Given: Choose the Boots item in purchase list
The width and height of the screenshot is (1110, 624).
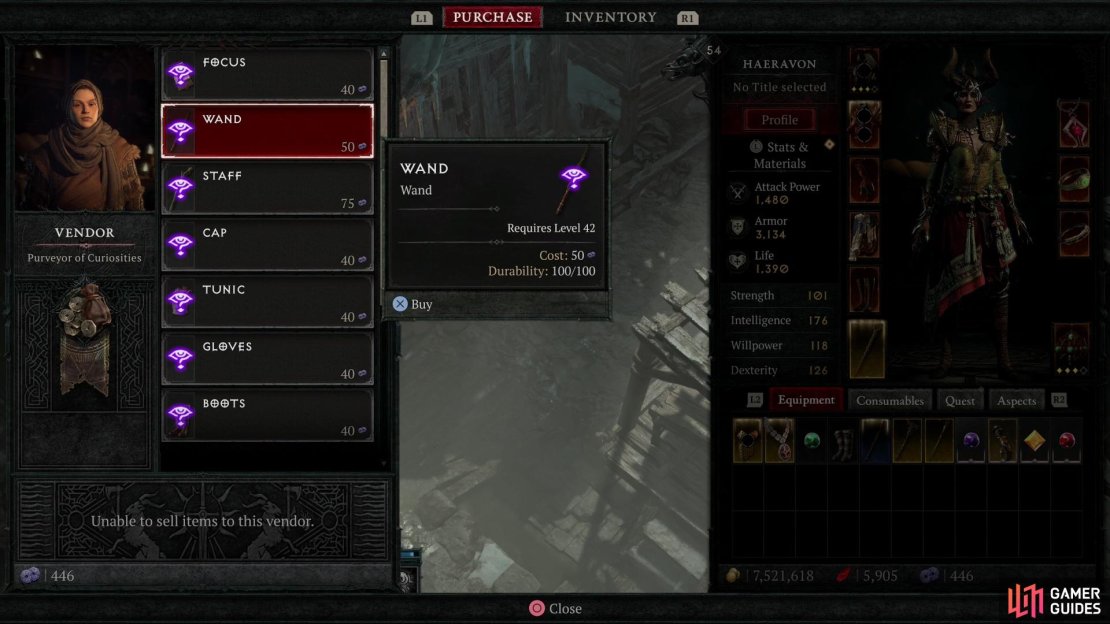Looking at the screenshot, I should click(x=267, y=416).
